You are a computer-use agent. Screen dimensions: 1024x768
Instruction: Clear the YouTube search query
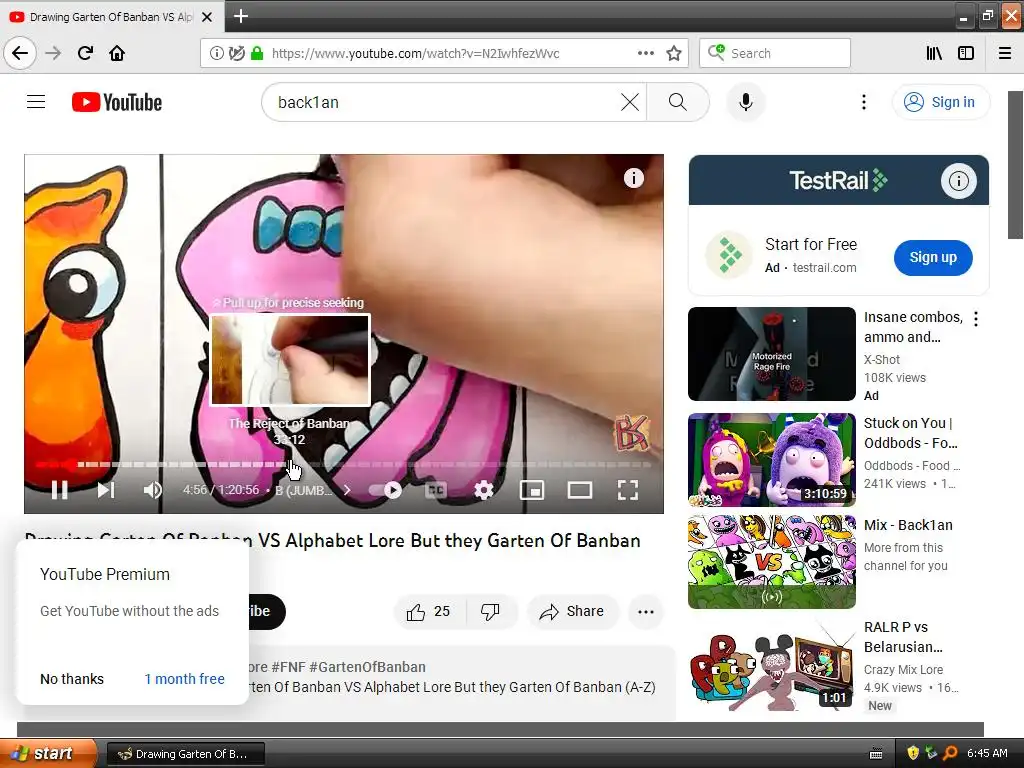630,102
